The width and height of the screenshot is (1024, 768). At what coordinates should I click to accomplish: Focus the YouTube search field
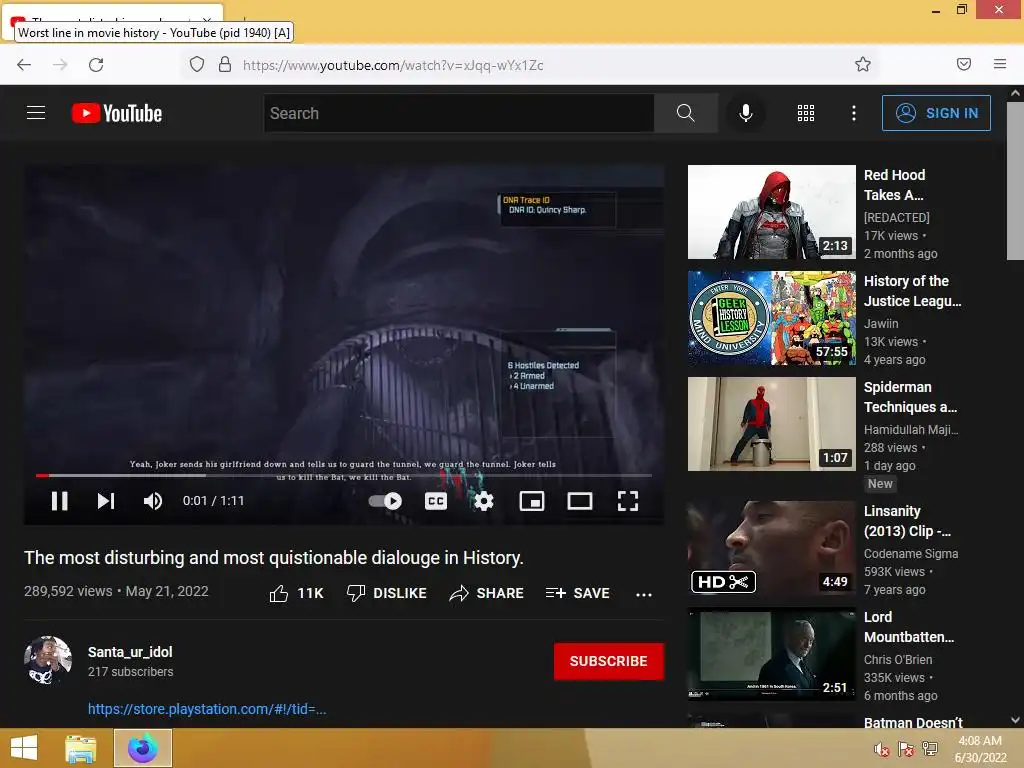tap(459, 113)
